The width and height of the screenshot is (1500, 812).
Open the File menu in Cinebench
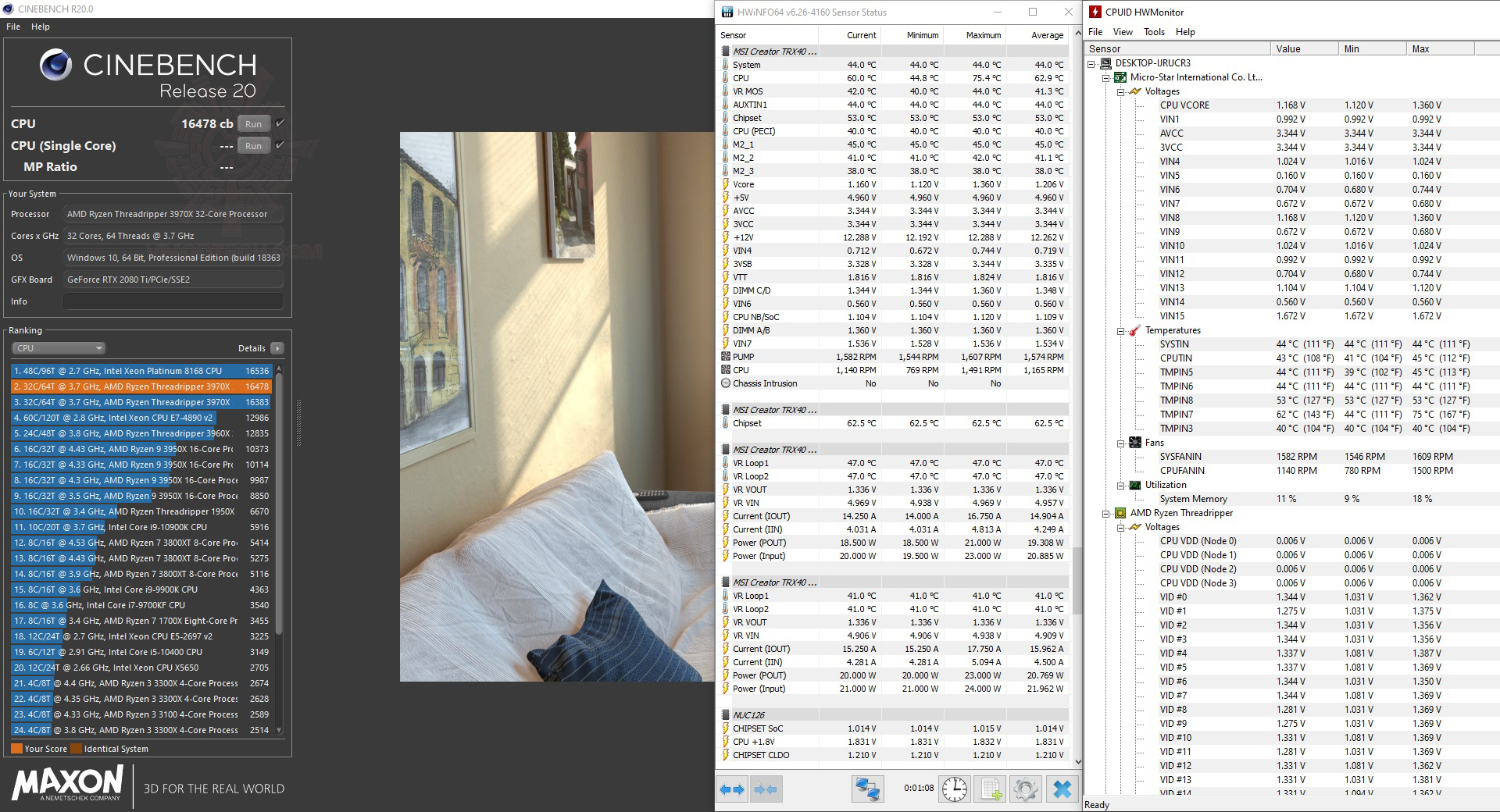coord(13,27)
